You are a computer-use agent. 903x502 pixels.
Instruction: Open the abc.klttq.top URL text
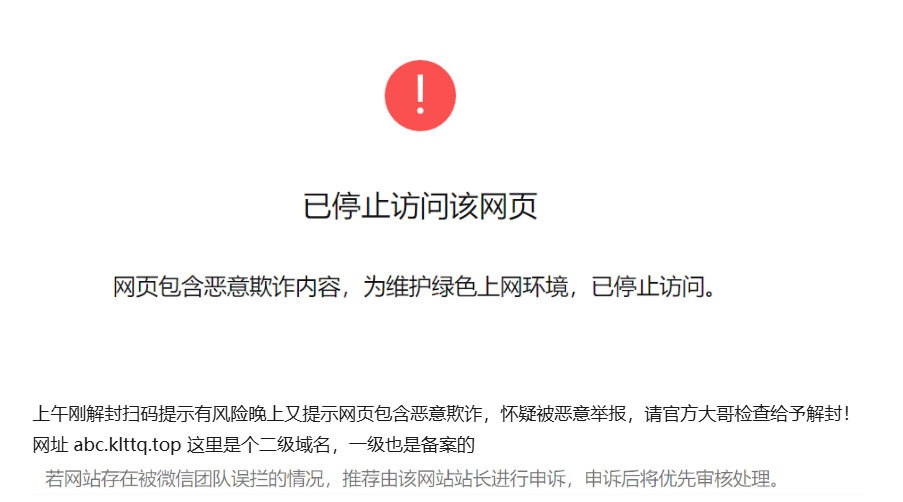click(127, 445)
